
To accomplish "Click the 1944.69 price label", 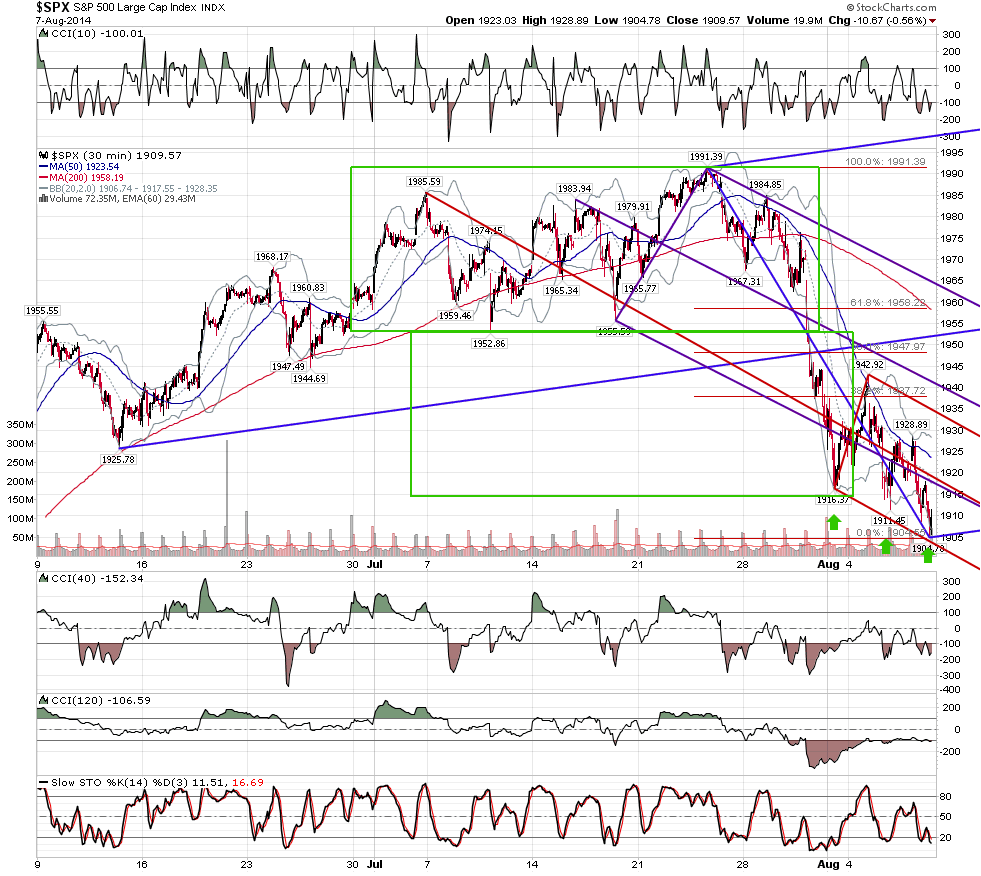I will (x=309, y=379).
